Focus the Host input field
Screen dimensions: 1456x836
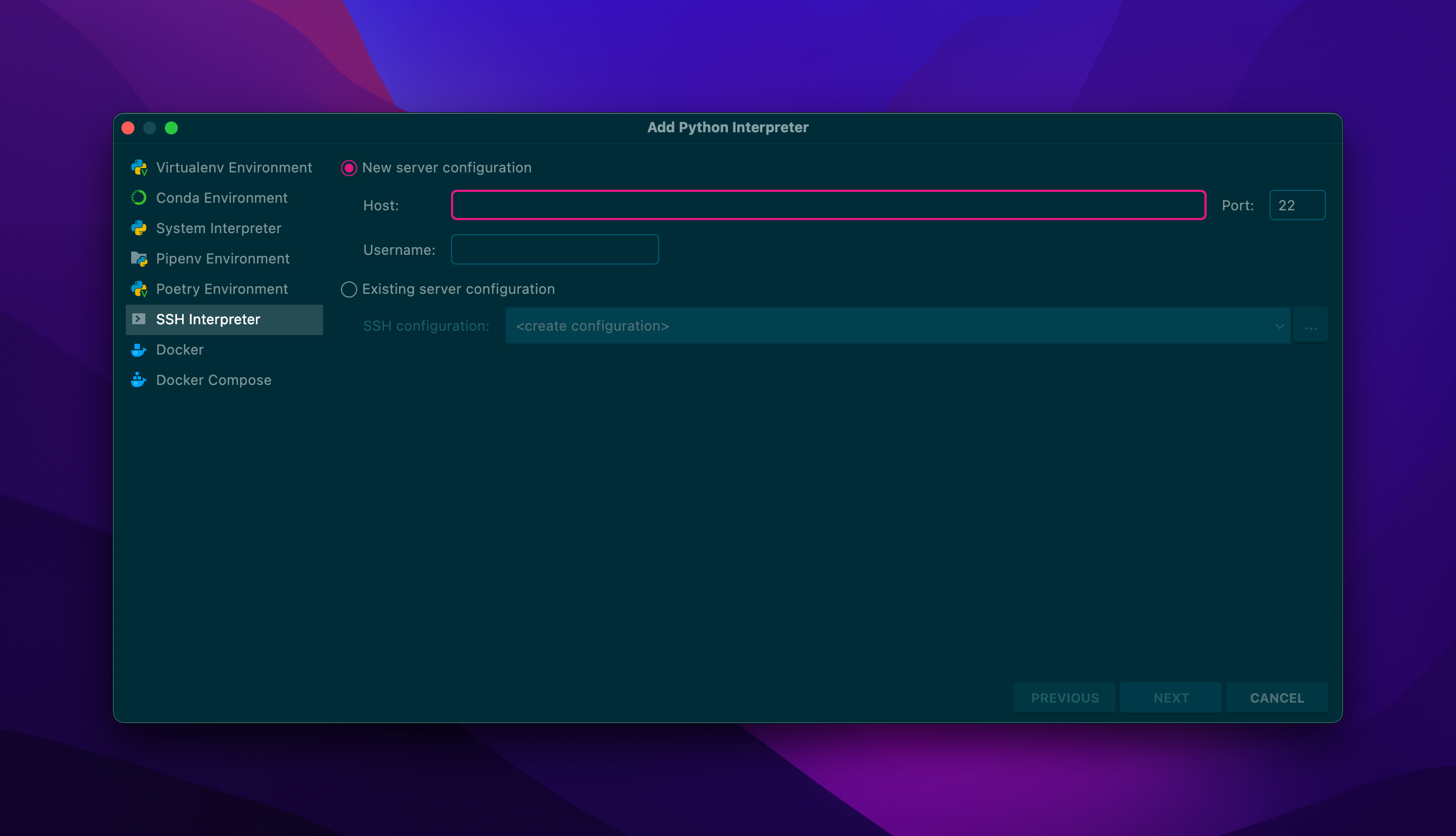tap(828, 205)
